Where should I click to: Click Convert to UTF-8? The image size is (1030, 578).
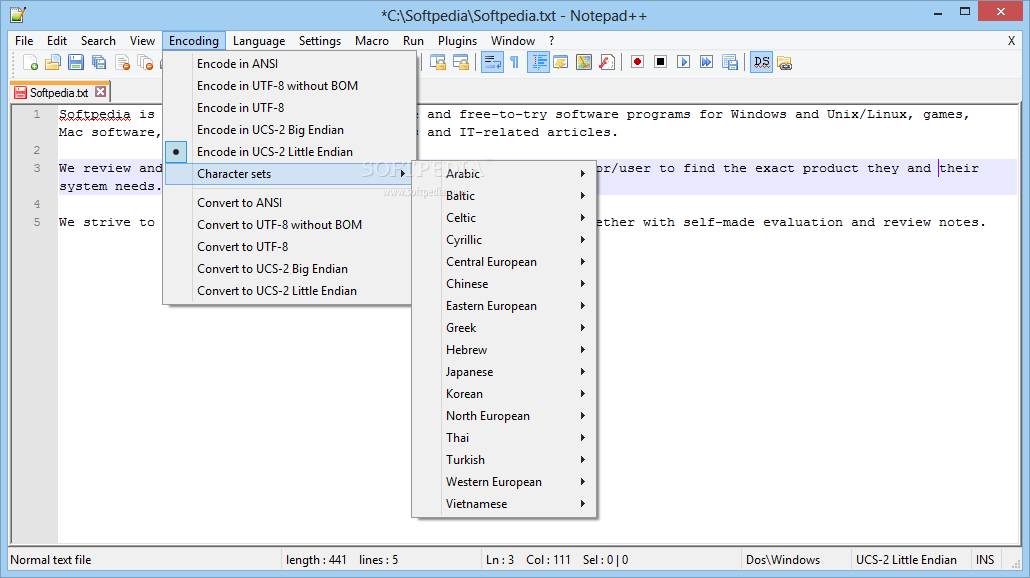click(290, 247)
